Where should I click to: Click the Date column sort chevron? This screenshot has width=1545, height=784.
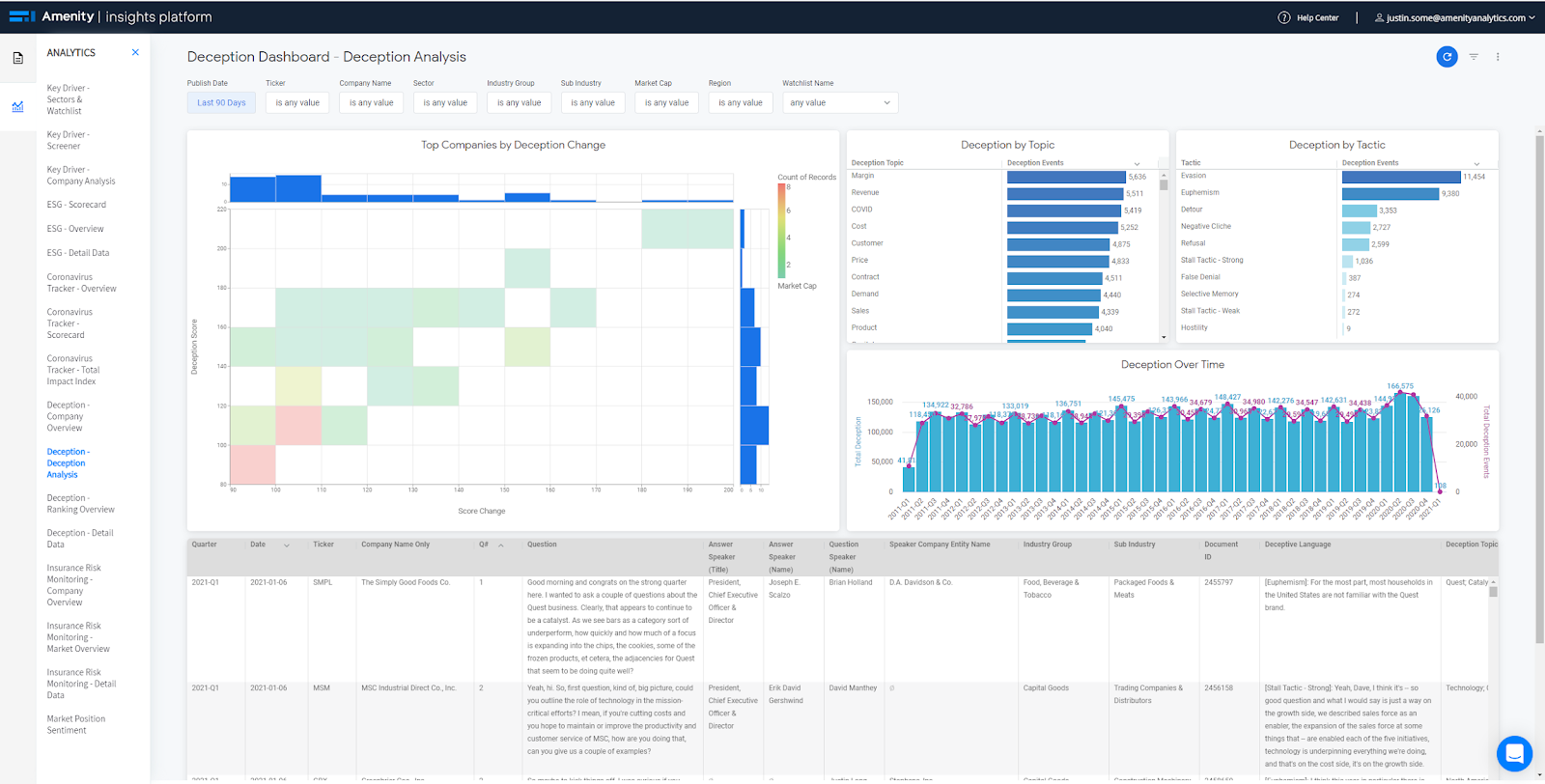(287, 546)
